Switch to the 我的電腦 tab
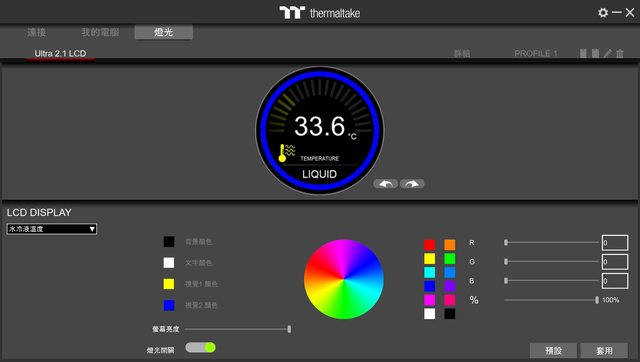The width and height of the screenshot is (640, 362). [100, 32]
